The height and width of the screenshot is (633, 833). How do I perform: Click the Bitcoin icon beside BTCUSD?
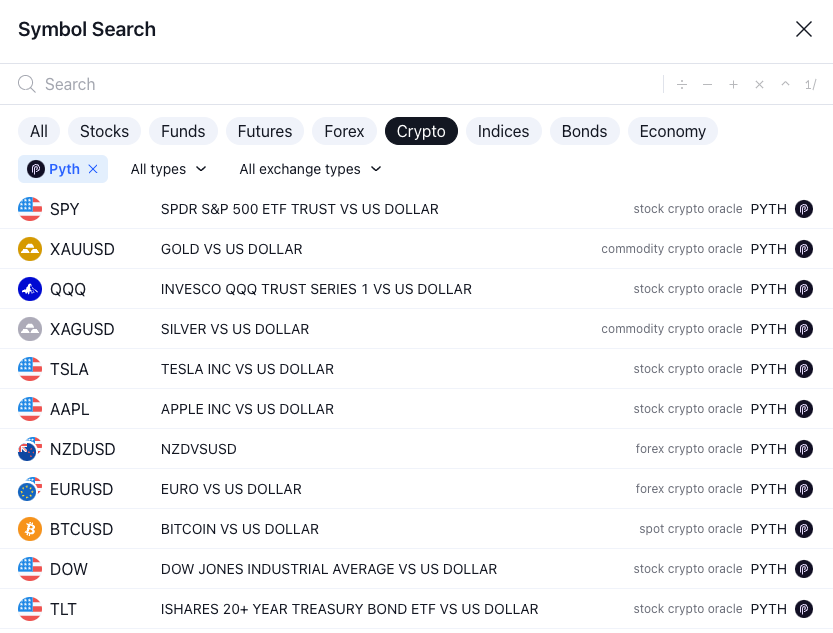point(30,529)
